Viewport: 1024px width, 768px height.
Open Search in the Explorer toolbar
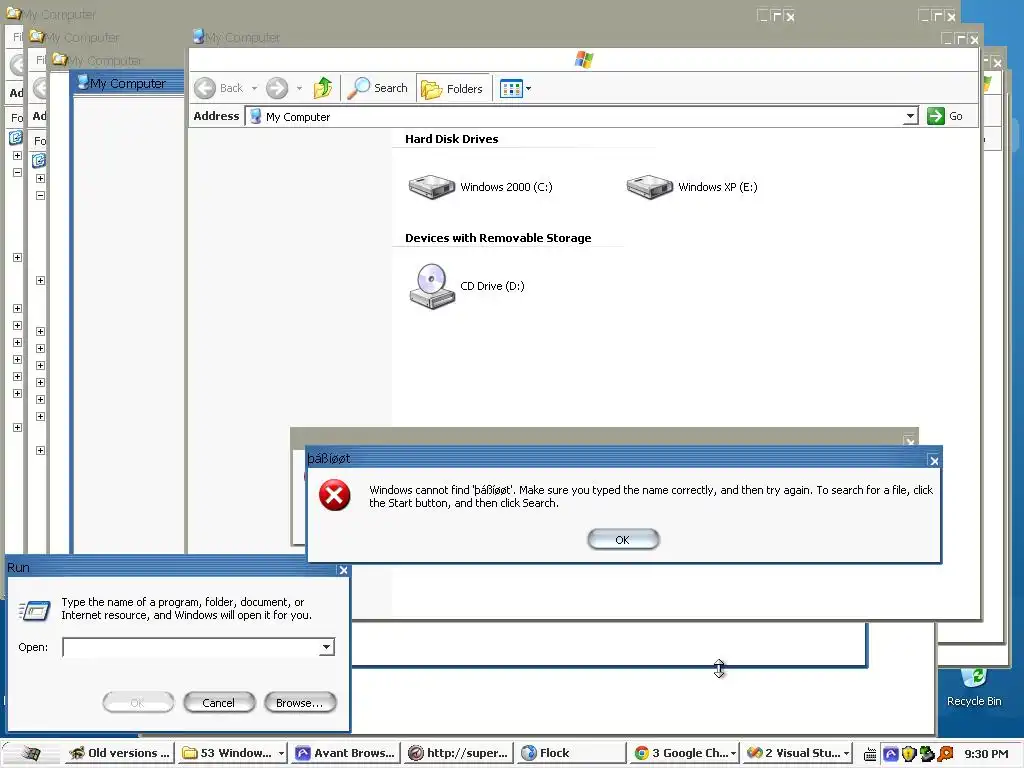click(x=377, y=88)
